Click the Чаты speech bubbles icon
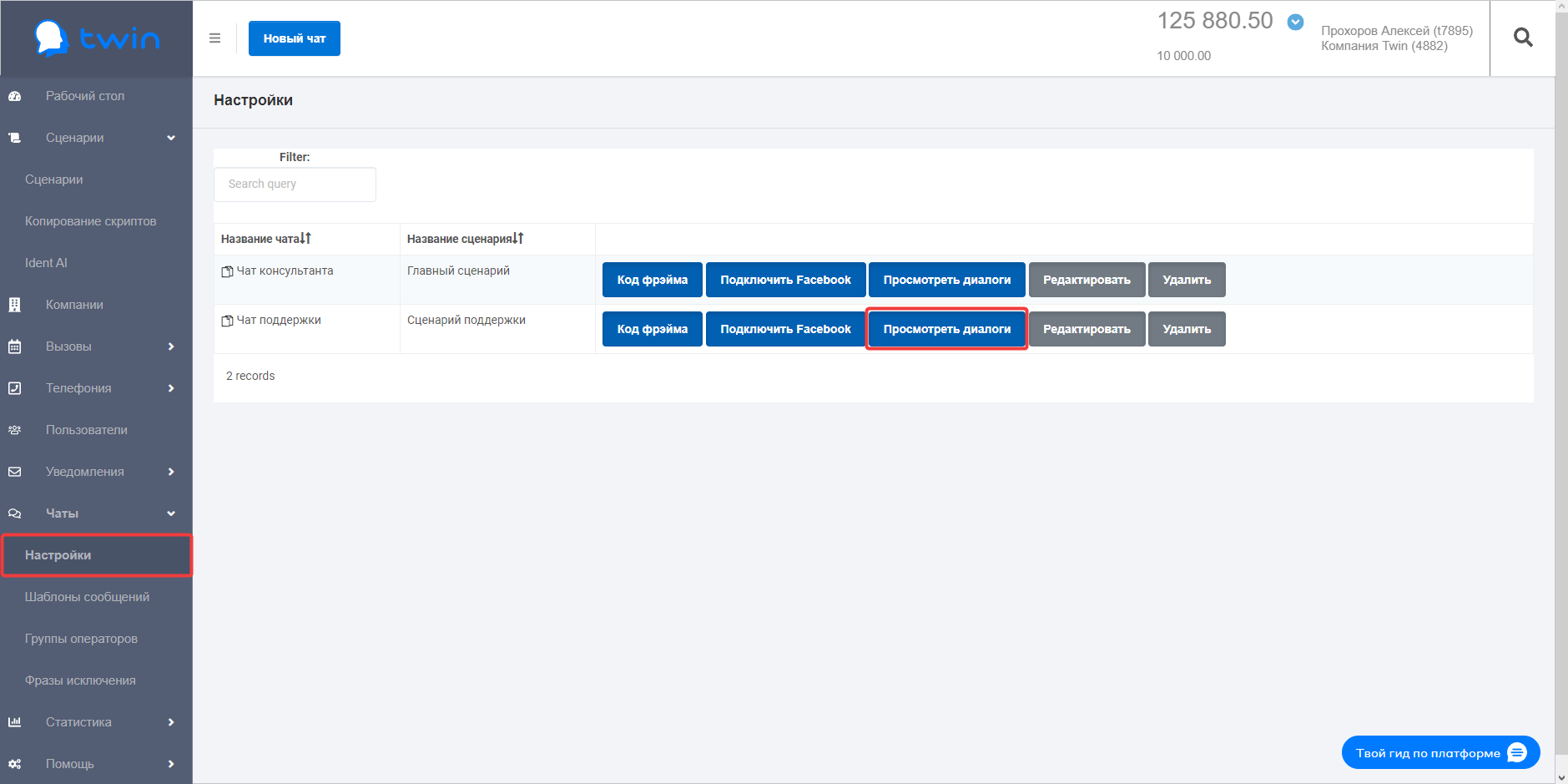Image resolution: width=1568 pixels, height=784 pixels. [14, 513]
